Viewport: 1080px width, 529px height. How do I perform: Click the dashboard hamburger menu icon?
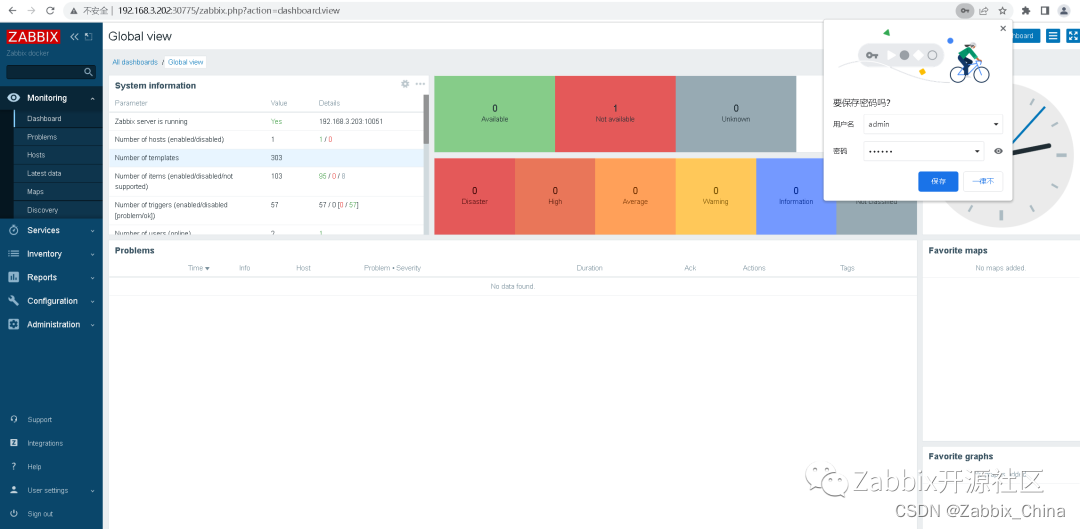[x=1052, y=36]
